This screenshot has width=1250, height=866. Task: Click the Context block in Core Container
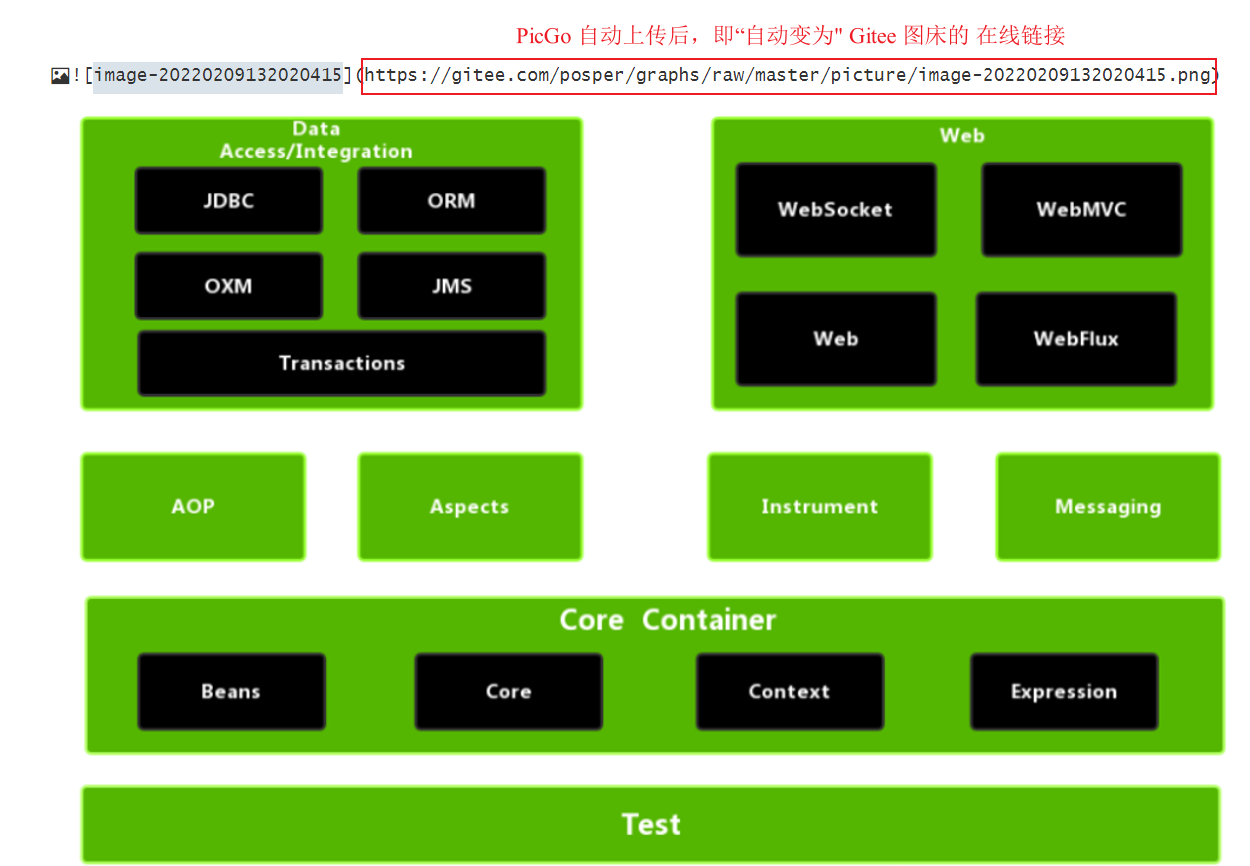pyautogui.click(x=789, y=691)
